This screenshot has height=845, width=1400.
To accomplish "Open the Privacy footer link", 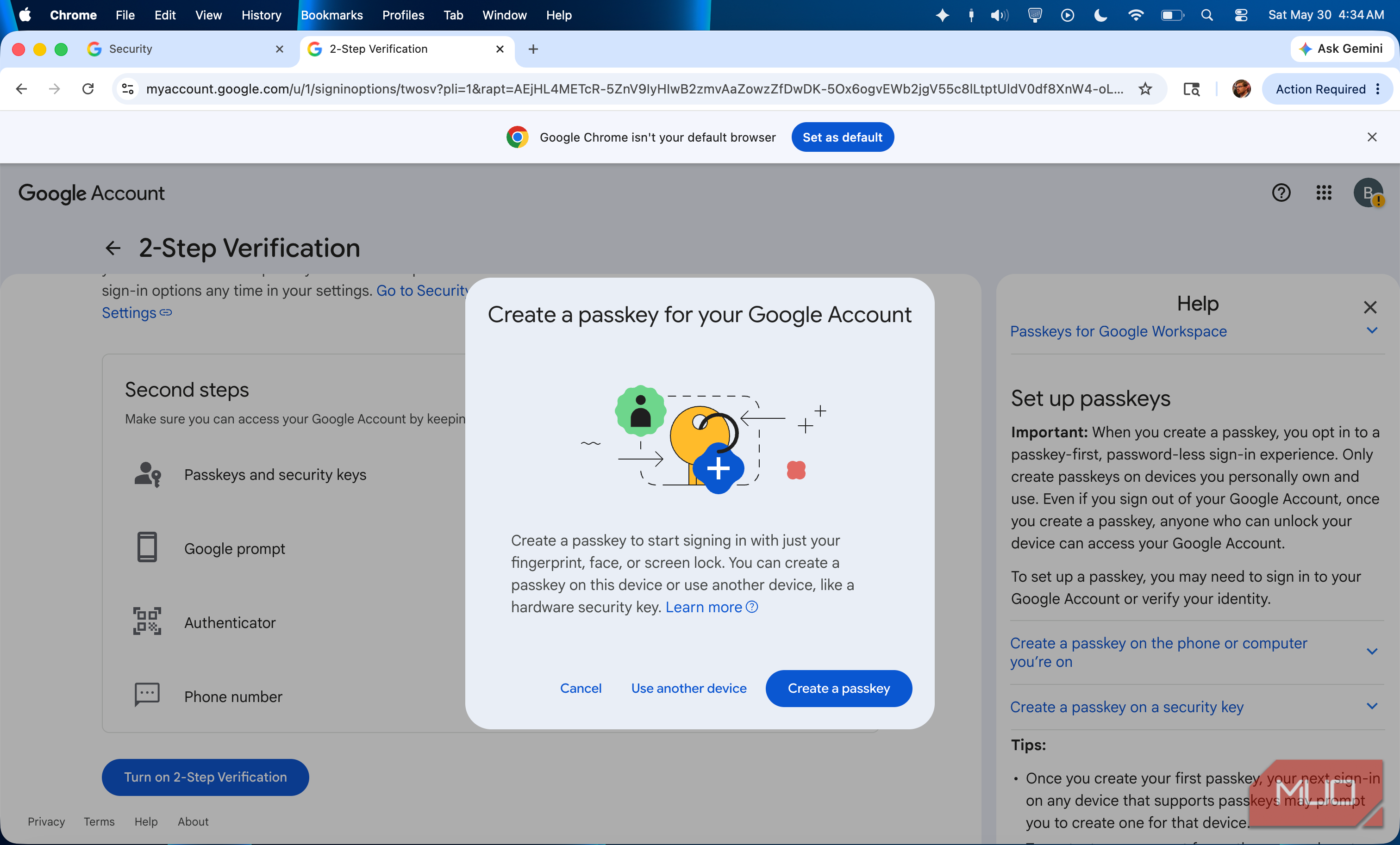I will pos(46,821).
